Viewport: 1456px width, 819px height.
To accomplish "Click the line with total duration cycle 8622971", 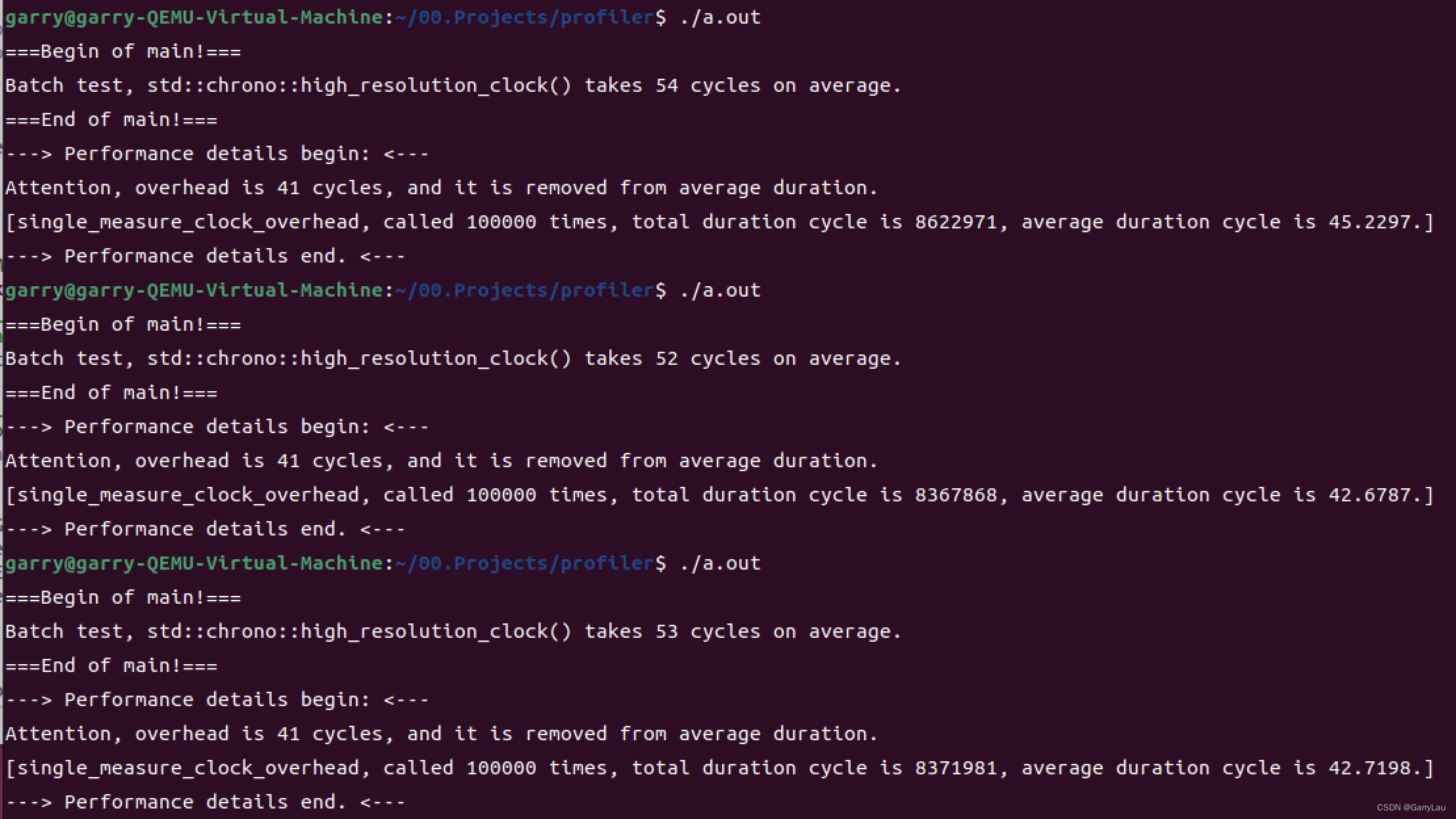I will (x=719, y=222).
